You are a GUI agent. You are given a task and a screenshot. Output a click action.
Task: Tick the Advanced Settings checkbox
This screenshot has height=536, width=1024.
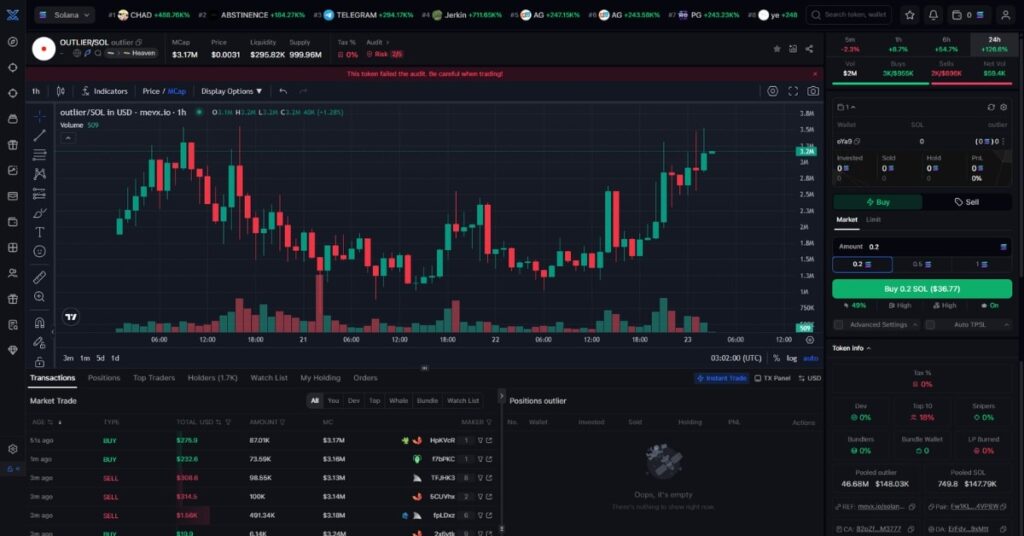coord(839,324)
